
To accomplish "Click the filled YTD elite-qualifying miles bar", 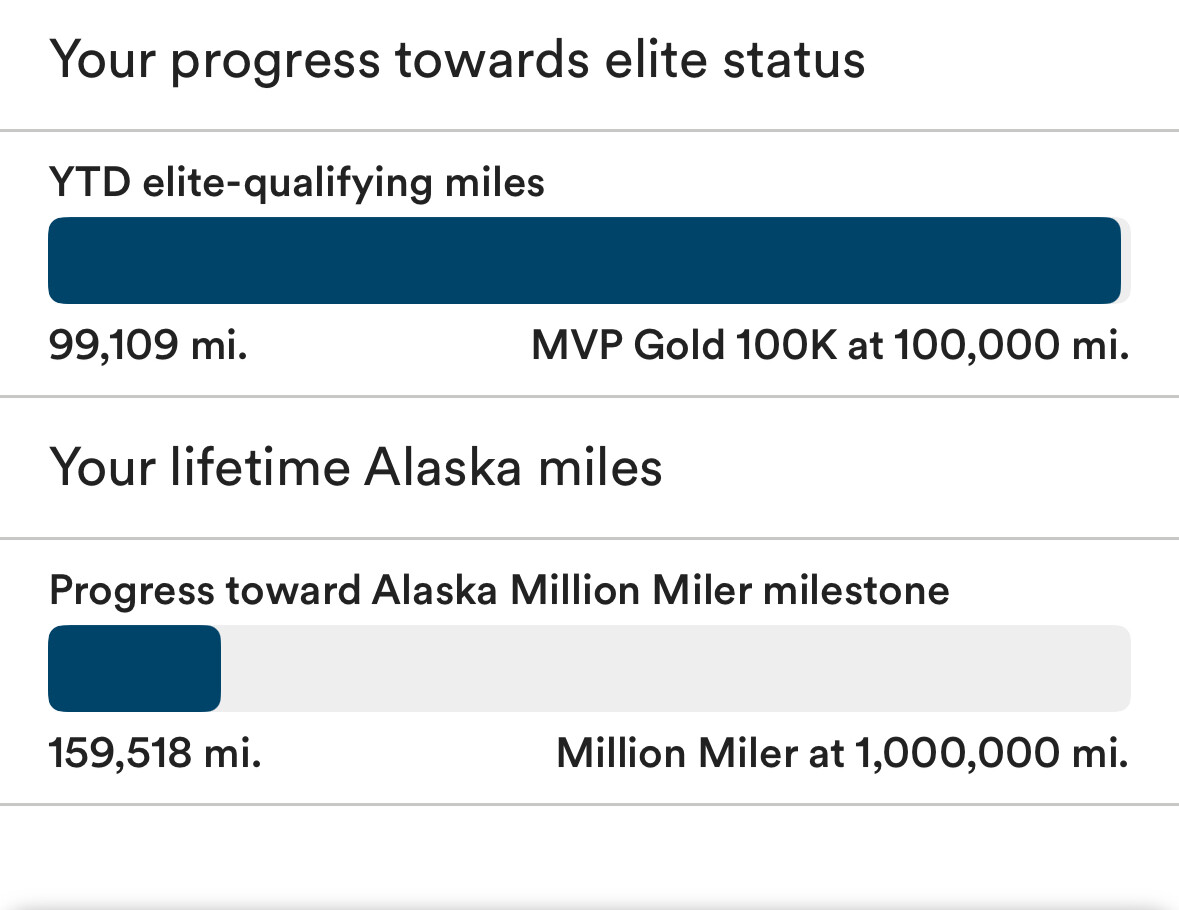I will pos(584,260).
